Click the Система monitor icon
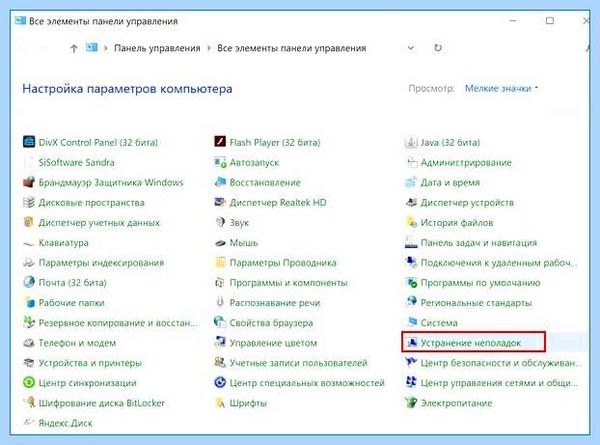 [x=412, y=322]
